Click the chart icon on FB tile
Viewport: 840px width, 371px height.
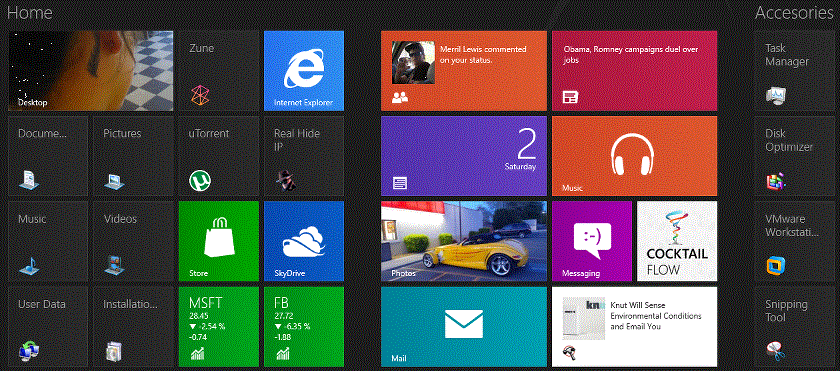click(282, 353)
